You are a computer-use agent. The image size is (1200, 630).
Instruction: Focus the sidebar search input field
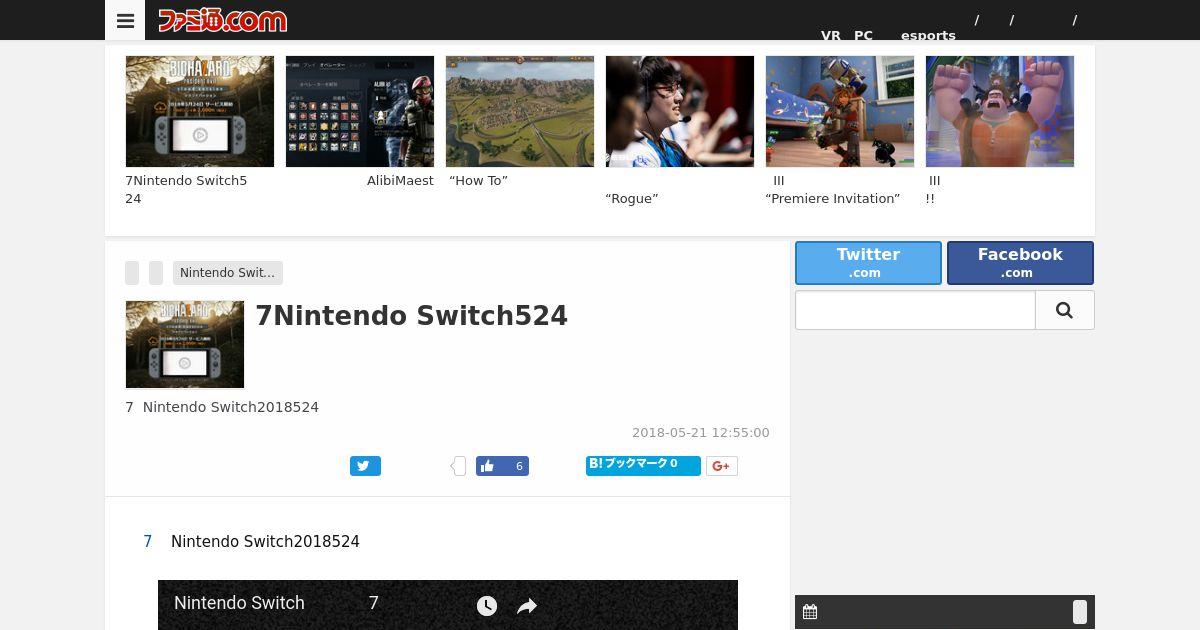915,310
